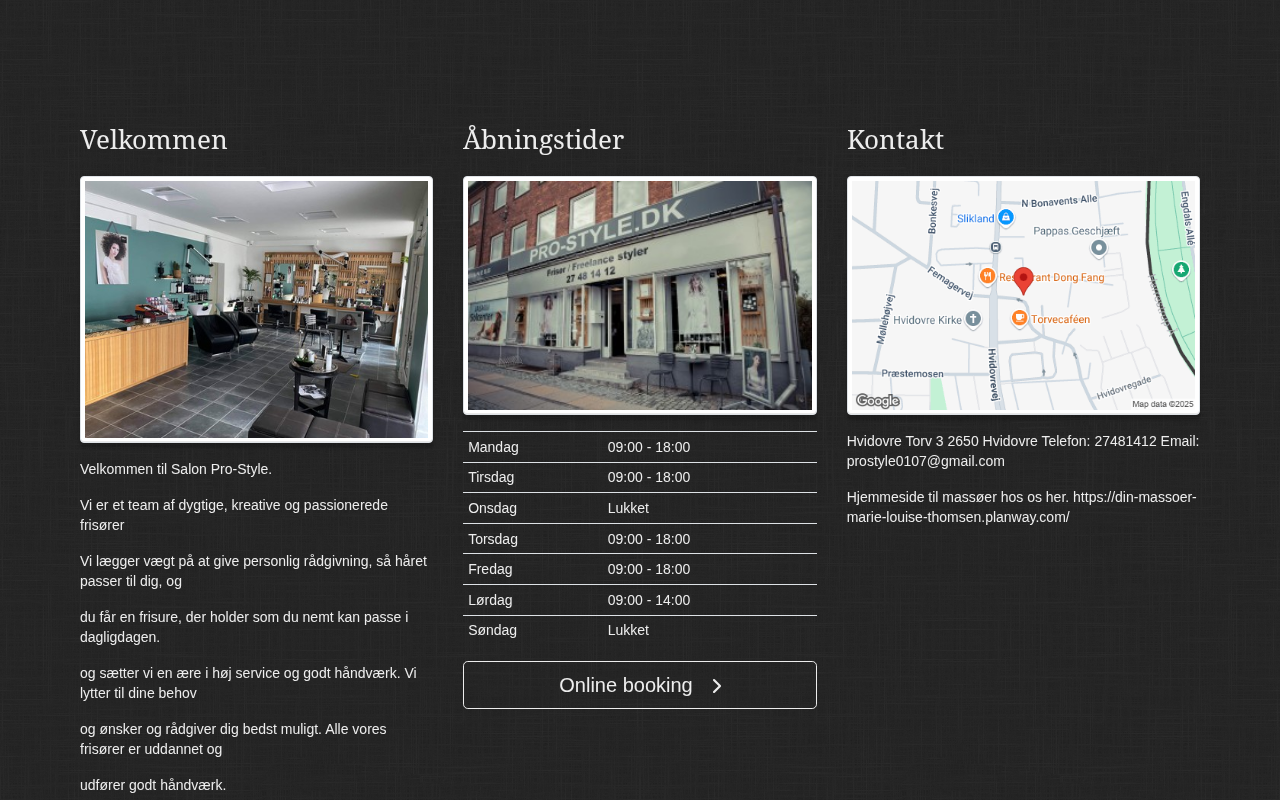Click the Søndag row label

pyautogui.click(x=493, y=630)
